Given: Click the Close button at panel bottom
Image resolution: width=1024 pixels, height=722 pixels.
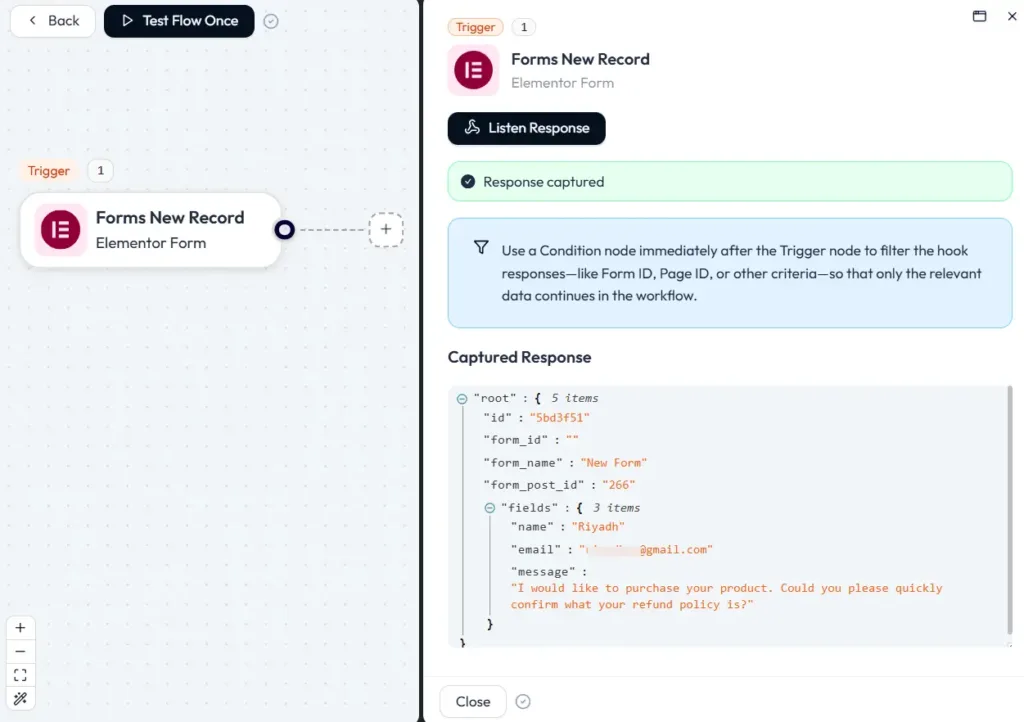Looking at the screenshot, I should pyautogui.click(x=473, y=702).
